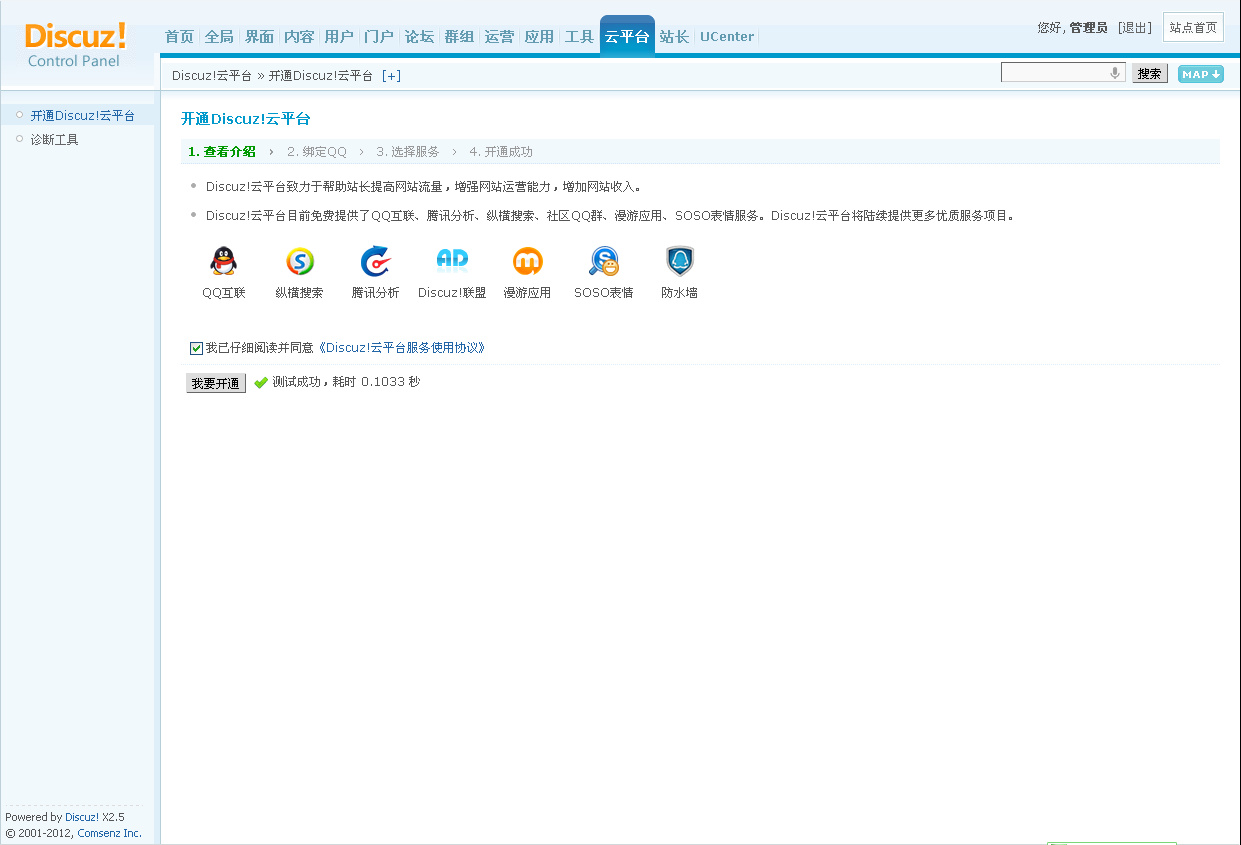The image size is (1241, 845).
Task: Click the Discuz! link in footer
Action: (82, 817)
